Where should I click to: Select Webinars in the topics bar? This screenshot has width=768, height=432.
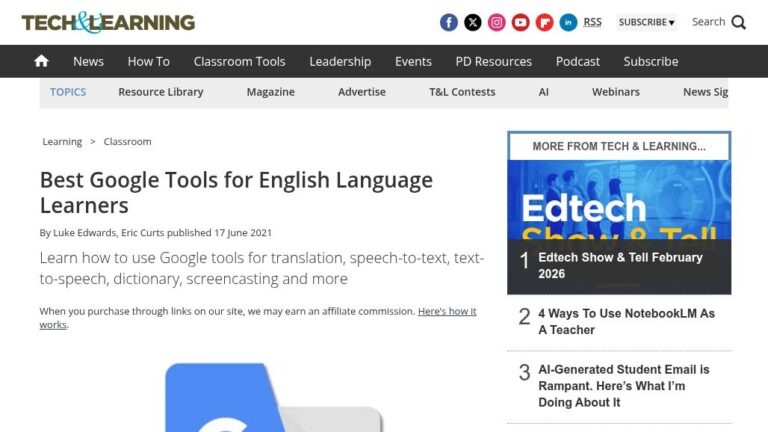tap(616, 92)
